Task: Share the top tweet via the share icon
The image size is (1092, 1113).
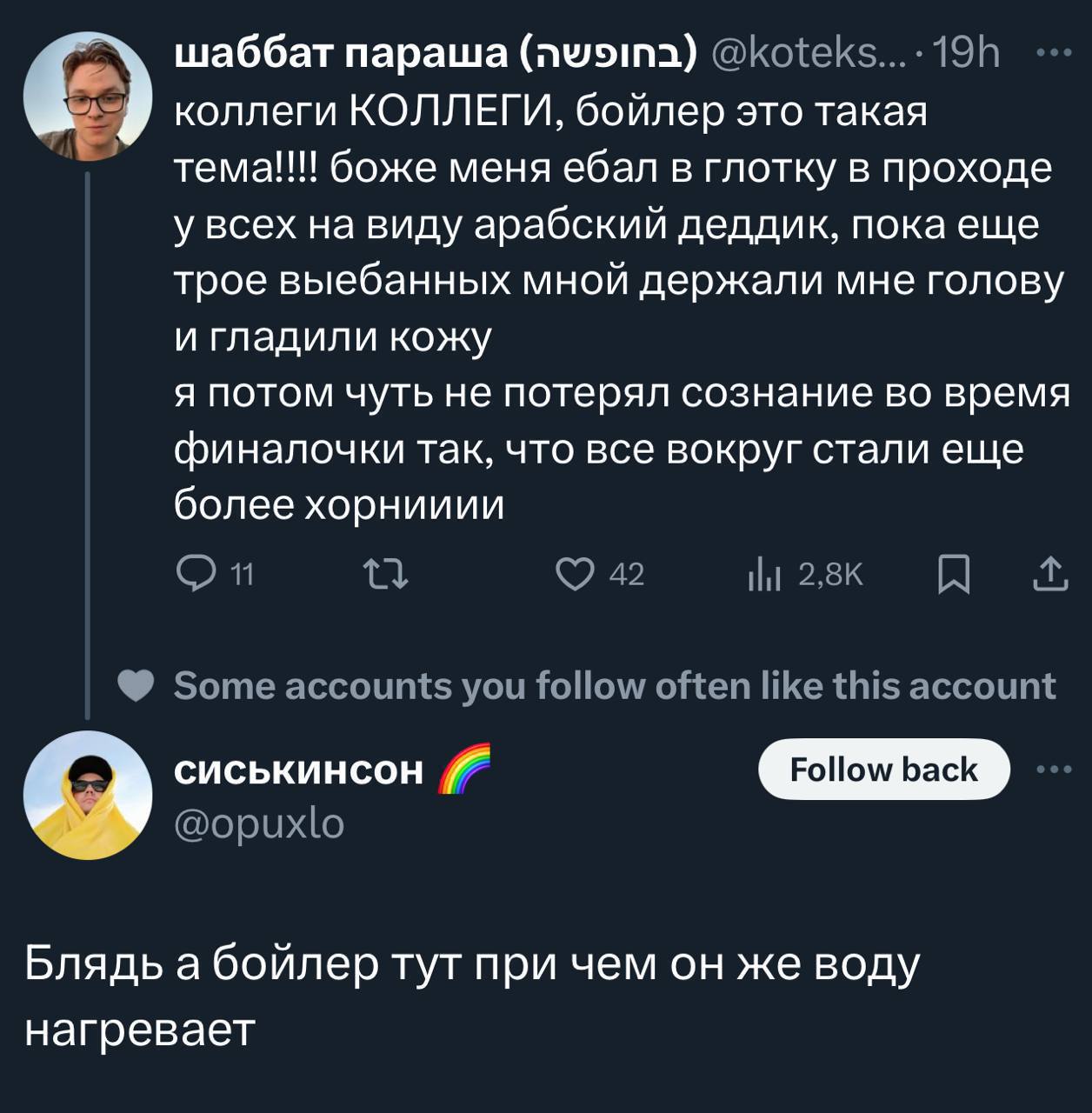Action: pos(1049,575)
